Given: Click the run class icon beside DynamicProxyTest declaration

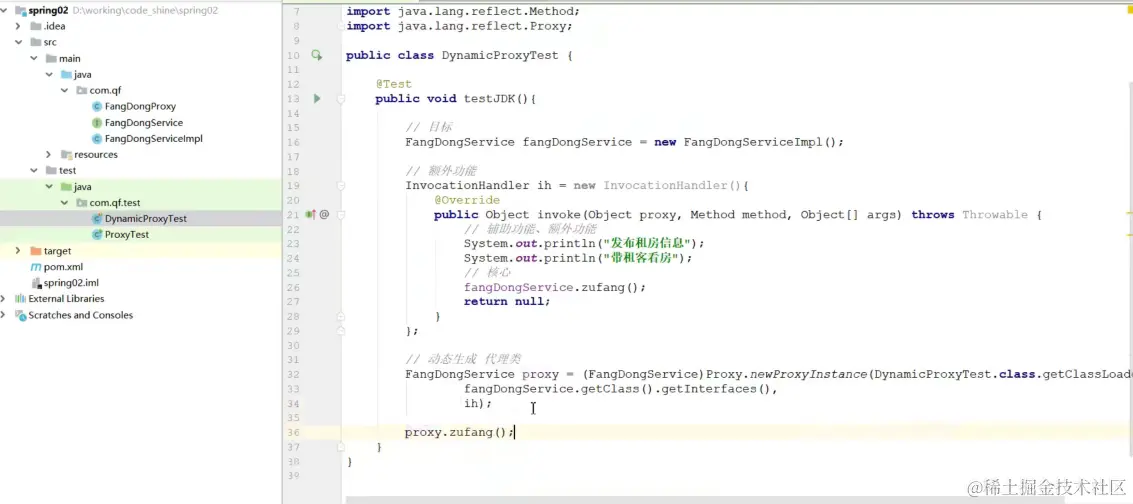Looking at the screenshot, I should coord(316,55).
